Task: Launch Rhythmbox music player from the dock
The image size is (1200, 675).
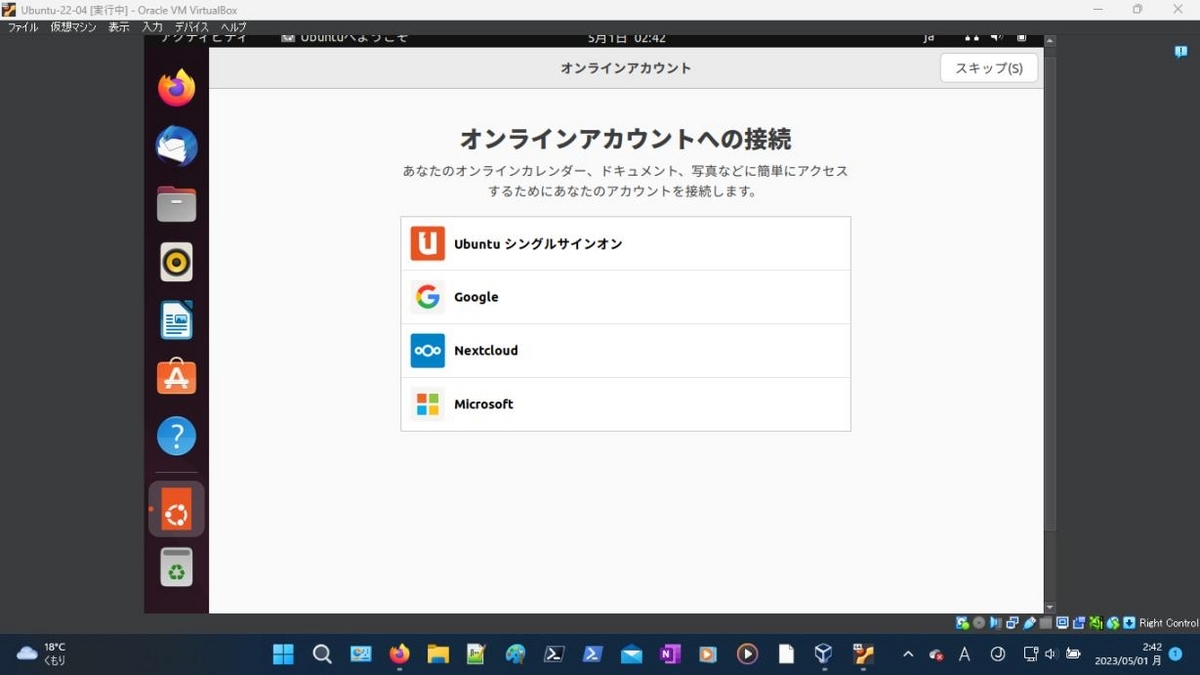Action: click(177, 262)
